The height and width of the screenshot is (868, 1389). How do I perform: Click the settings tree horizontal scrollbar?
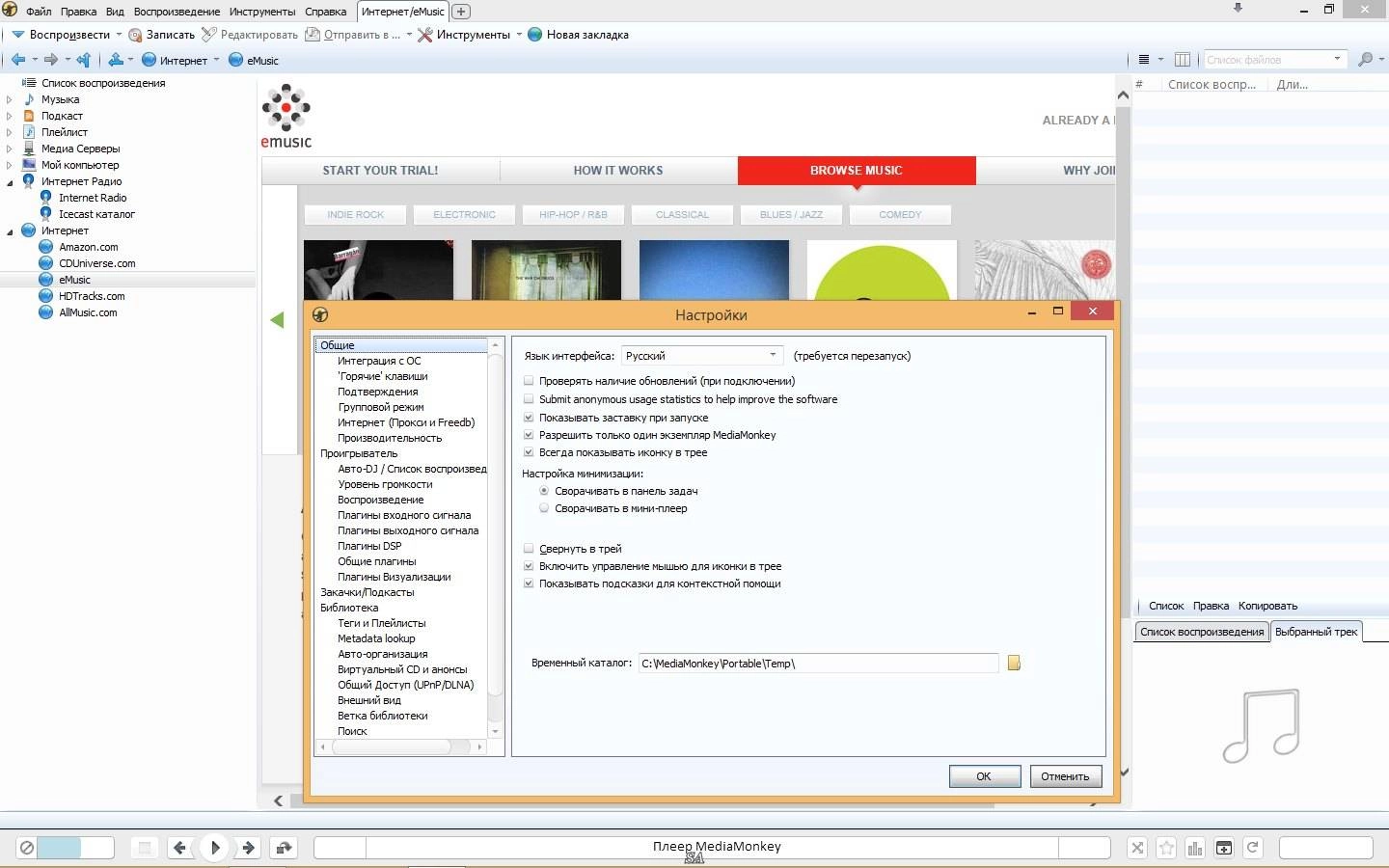click(x=400, y=746)
